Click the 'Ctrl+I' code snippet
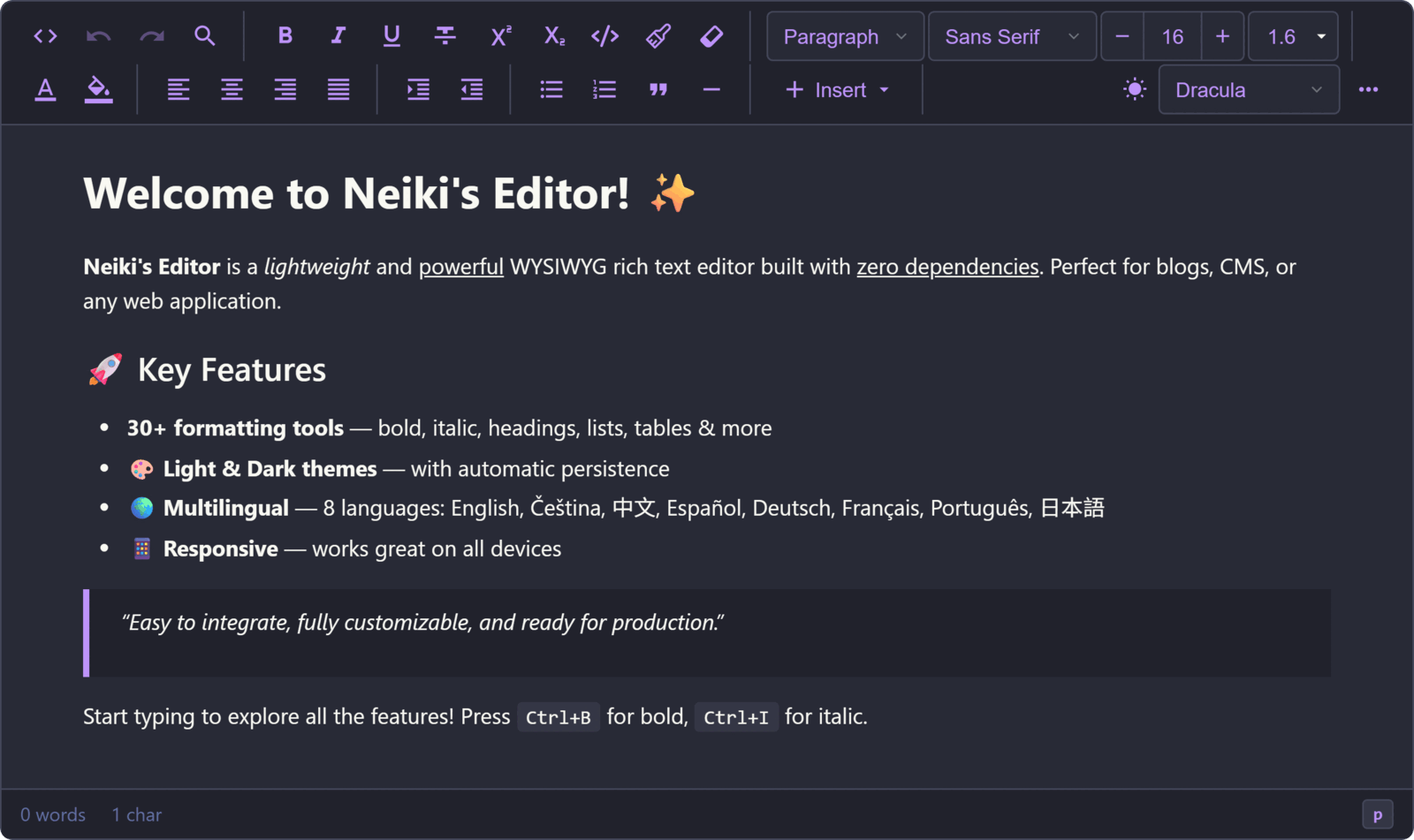 coord(736,717)
